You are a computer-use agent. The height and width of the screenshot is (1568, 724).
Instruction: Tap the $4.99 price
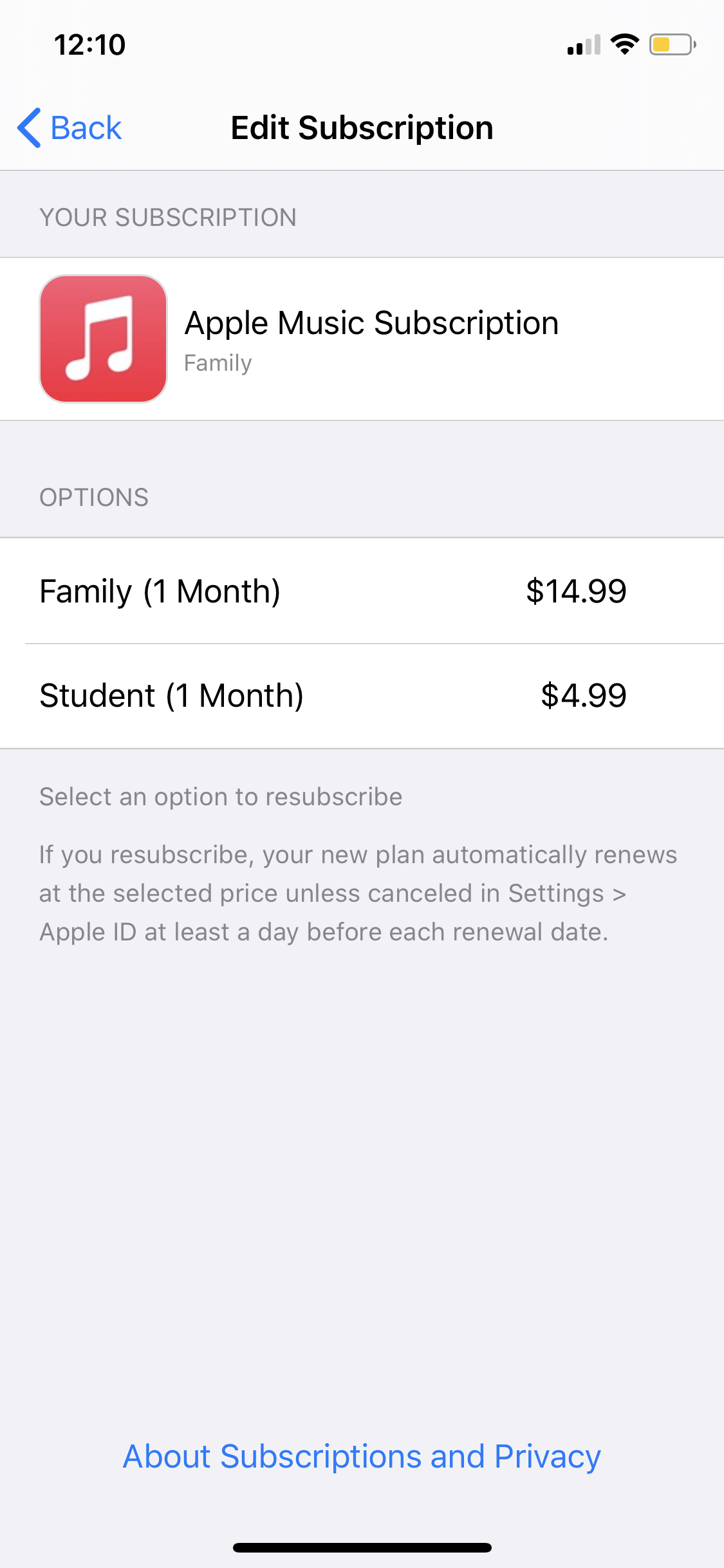(x=583, y=695)
